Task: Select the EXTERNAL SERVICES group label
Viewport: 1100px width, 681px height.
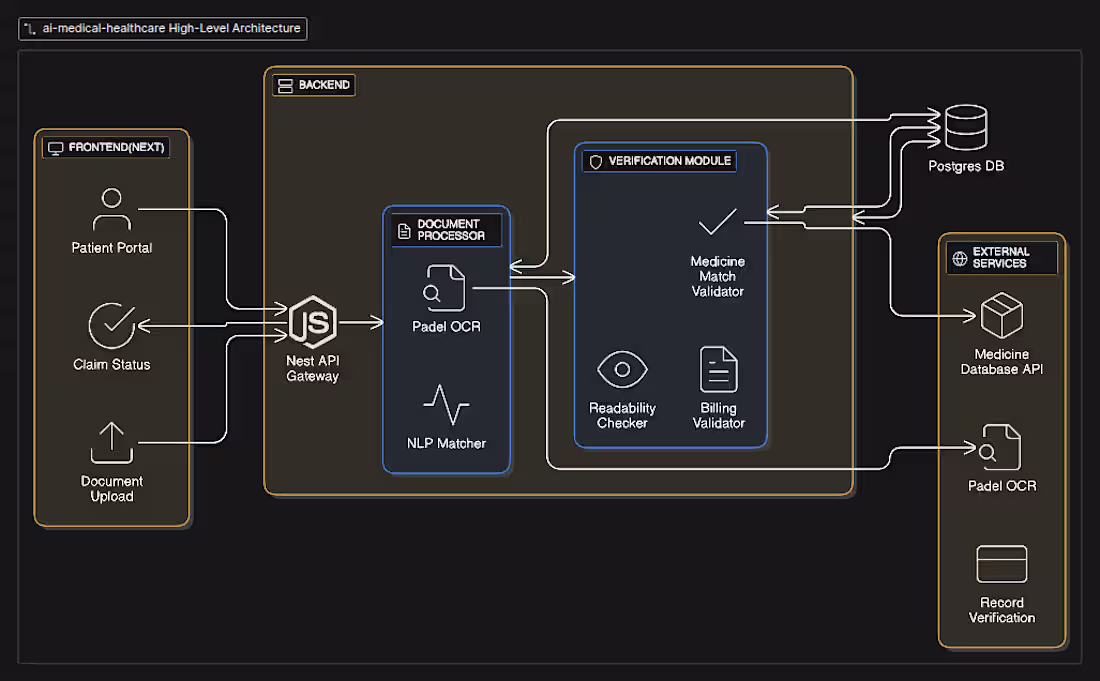Action: click(x=1000, y=257)
